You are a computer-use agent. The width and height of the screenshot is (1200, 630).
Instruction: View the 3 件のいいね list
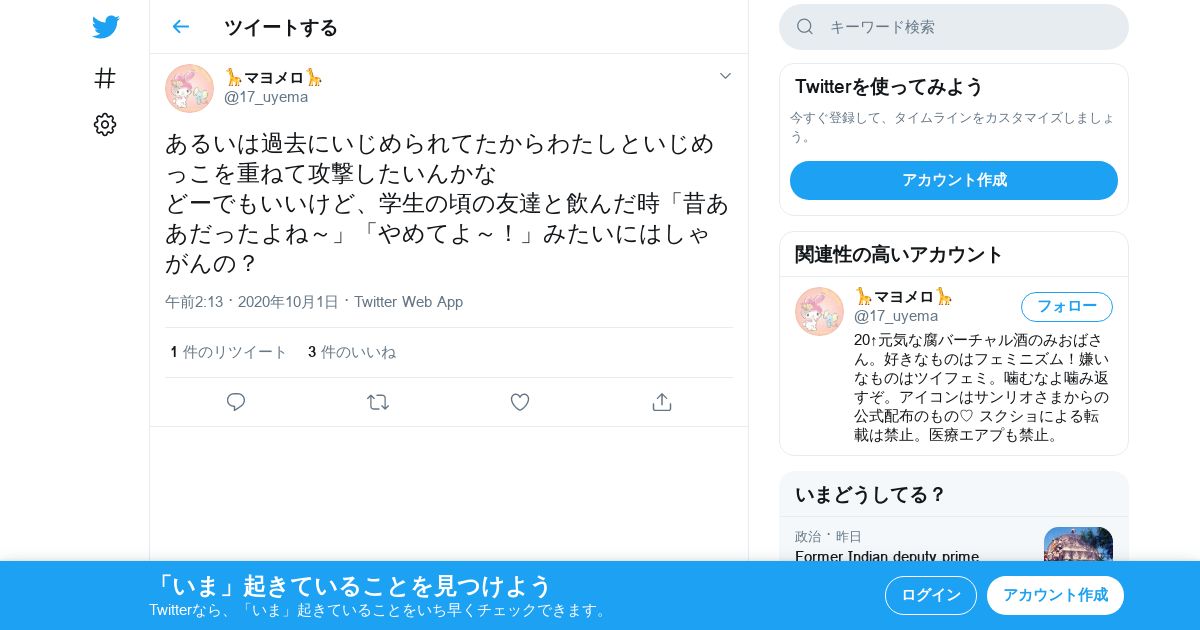tap(352, 352)
